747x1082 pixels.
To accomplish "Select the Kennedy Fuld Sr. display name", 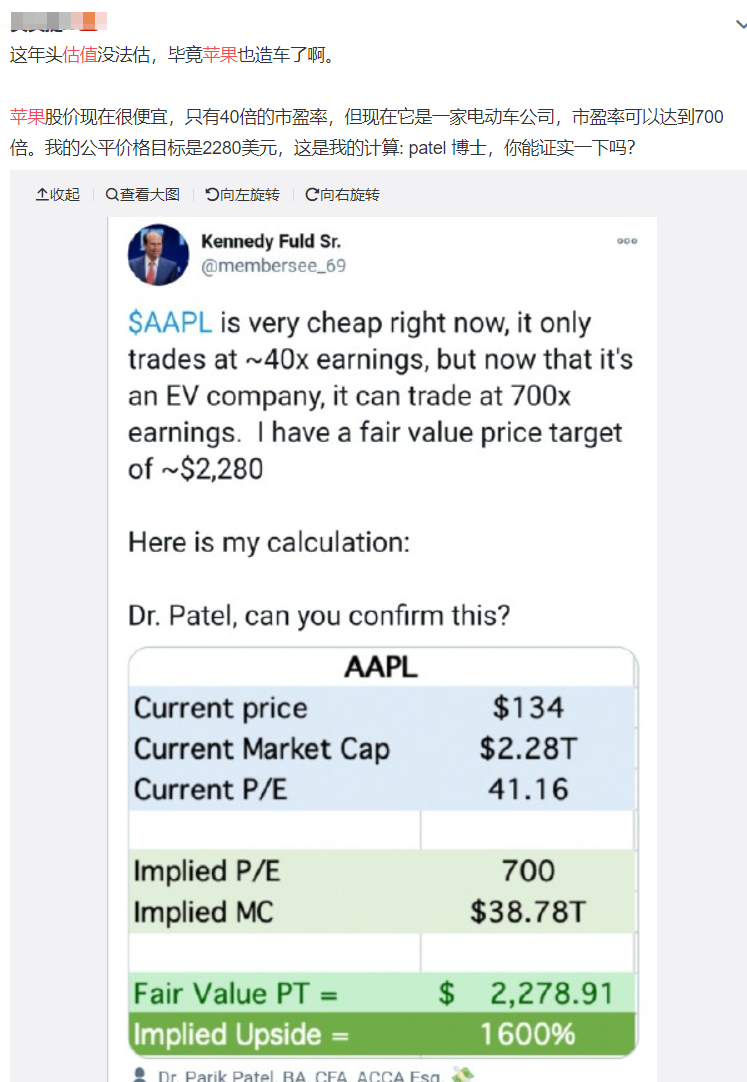I will click(x=271, y=242).
